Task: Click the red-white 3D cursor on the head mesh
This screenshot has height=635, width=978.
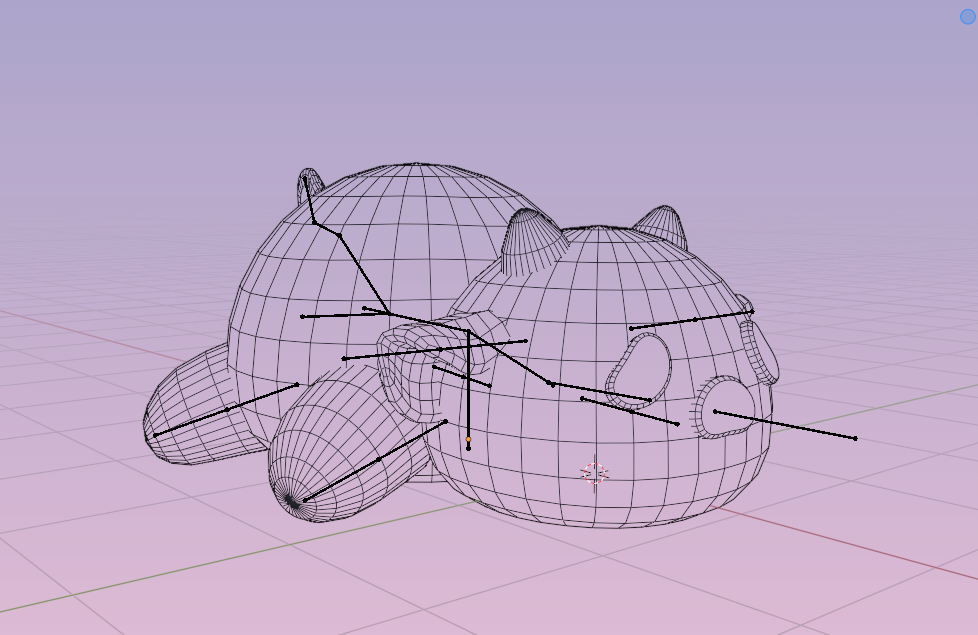Action: tap(594, 474)
